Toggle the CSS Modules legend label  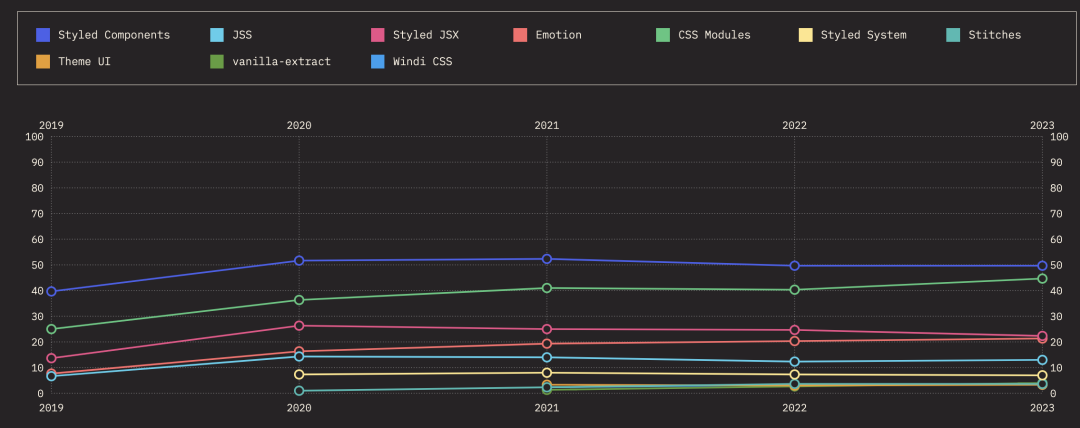[x=714, y=35]
